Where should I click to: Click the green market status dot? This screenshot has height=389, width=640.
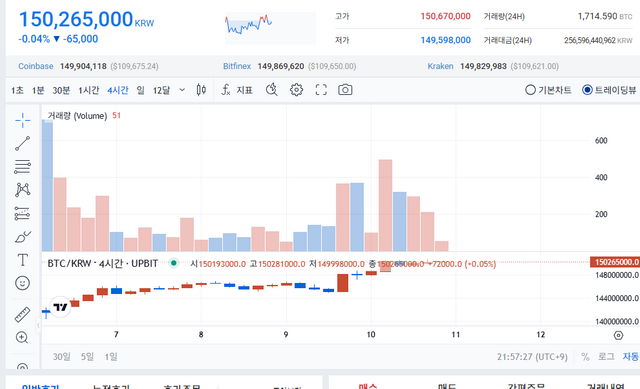173,263
